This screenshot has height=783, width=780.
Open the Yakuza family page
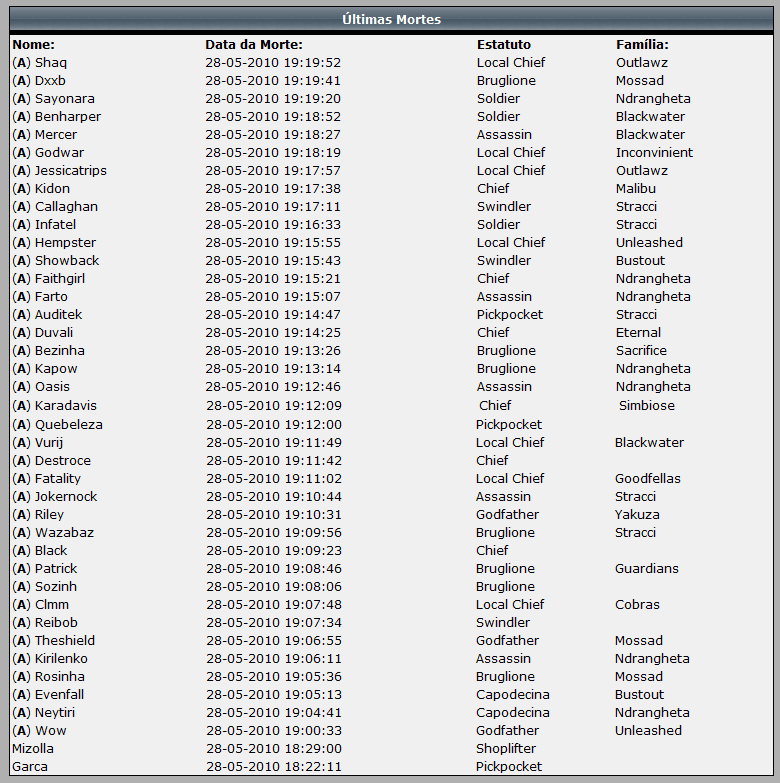pos(637,515)
